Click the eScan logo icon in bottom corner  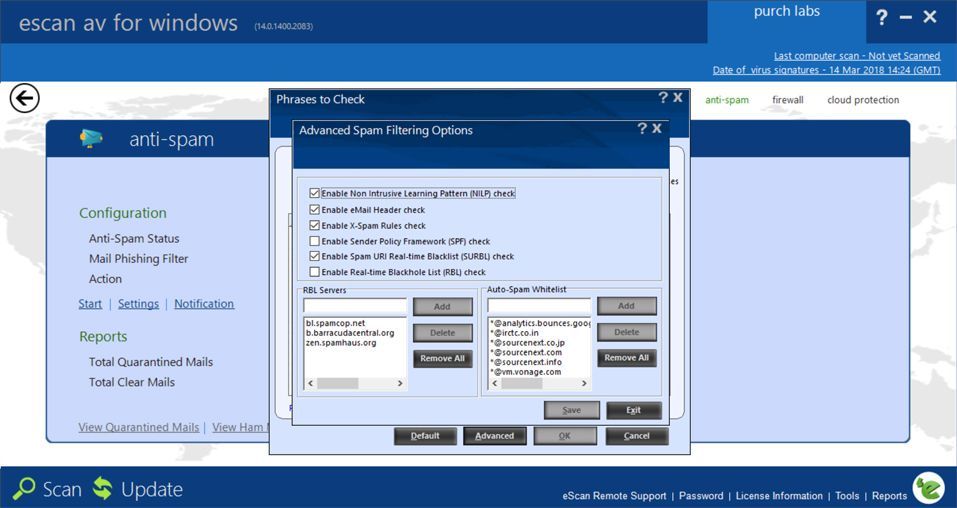[928, 487]
